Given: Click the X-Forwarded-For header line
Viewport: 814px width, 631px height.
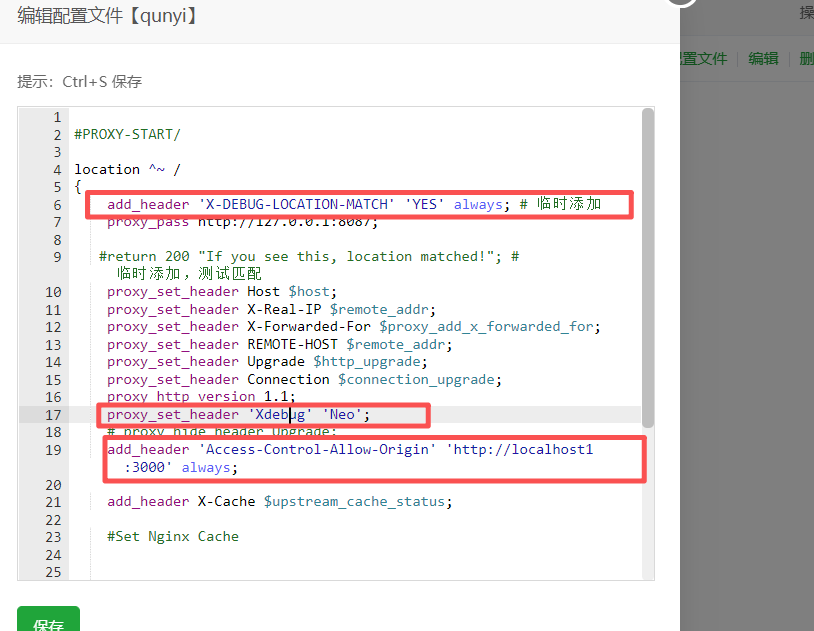Looking at the screenshot, I should coord(352,327).
